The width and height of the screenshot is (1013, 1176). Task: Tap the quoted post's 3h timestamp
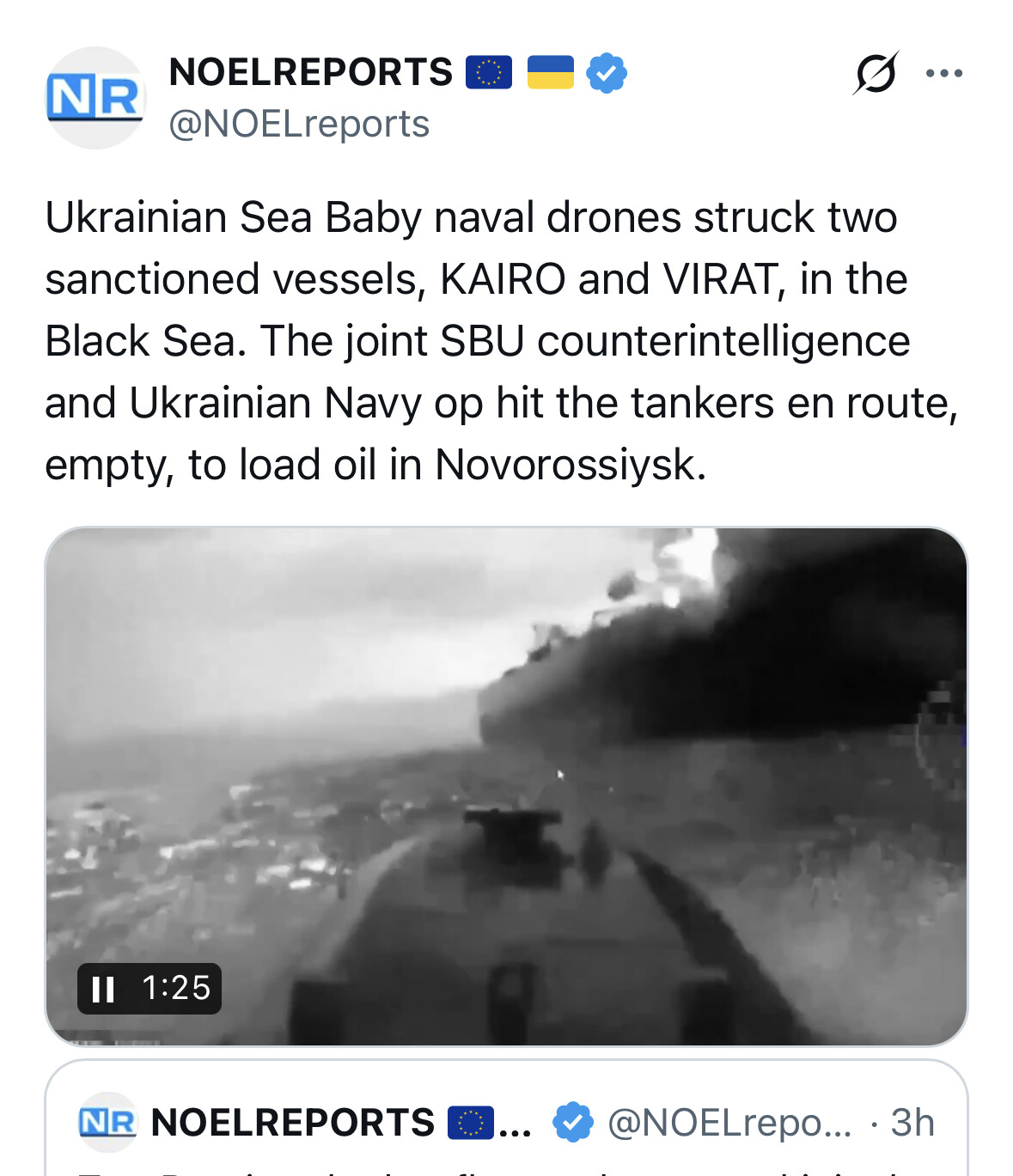(912, 1123)
